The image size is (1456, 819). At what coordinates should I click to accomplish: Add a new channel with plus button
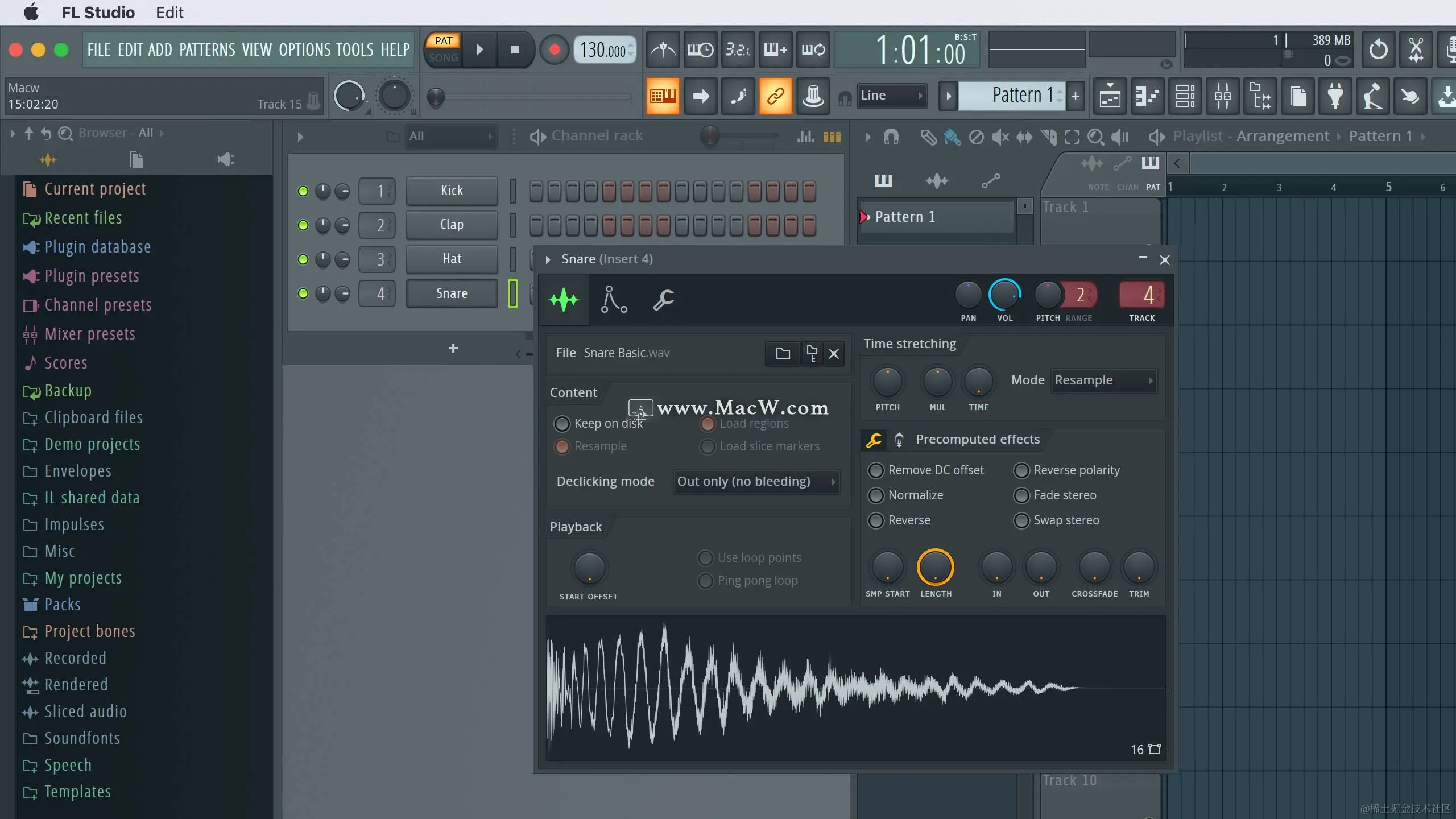[x=453, y=348]
